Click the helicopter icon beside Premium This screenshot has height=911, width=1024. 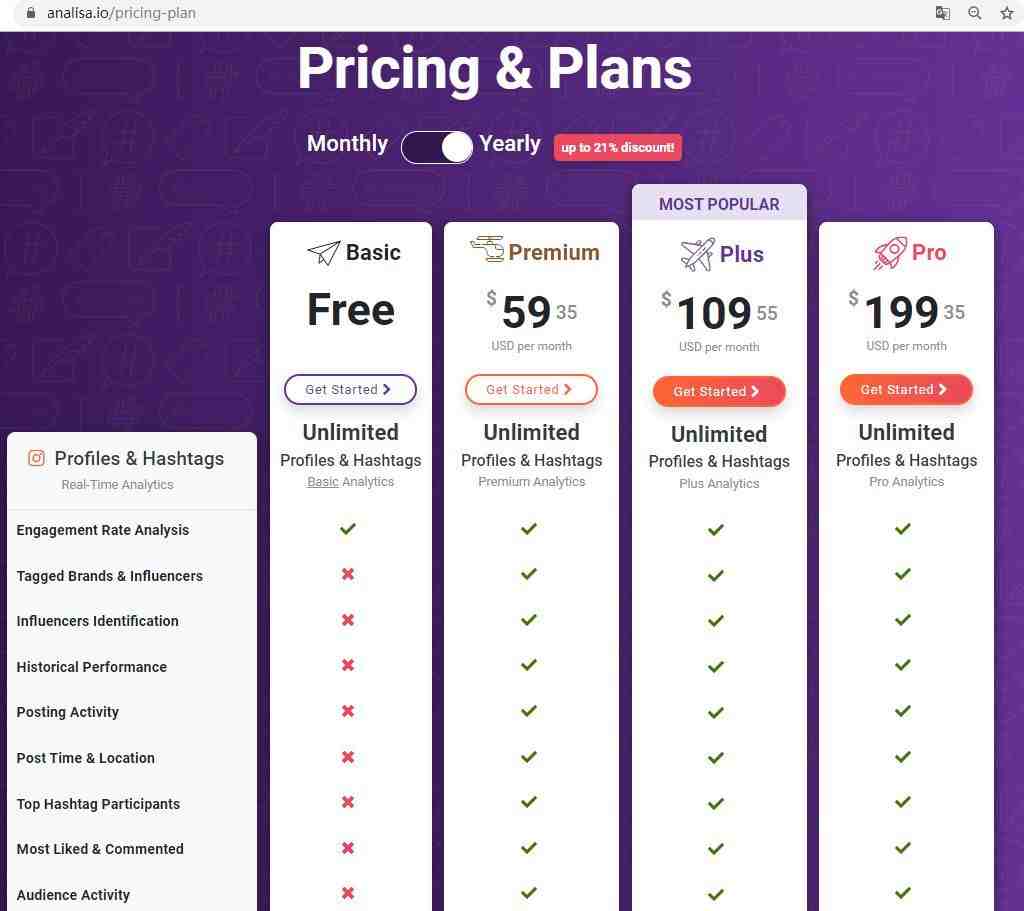487,249
